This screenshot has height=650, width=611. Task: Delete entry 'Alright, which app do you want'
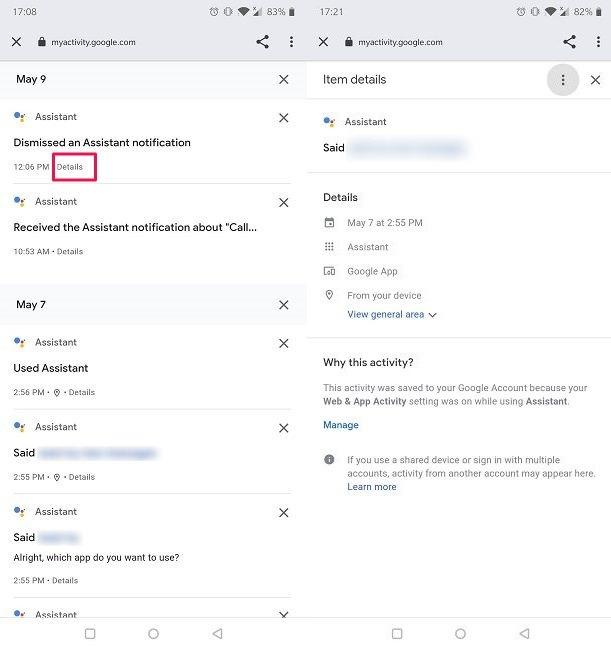click(x=284, y=512)
